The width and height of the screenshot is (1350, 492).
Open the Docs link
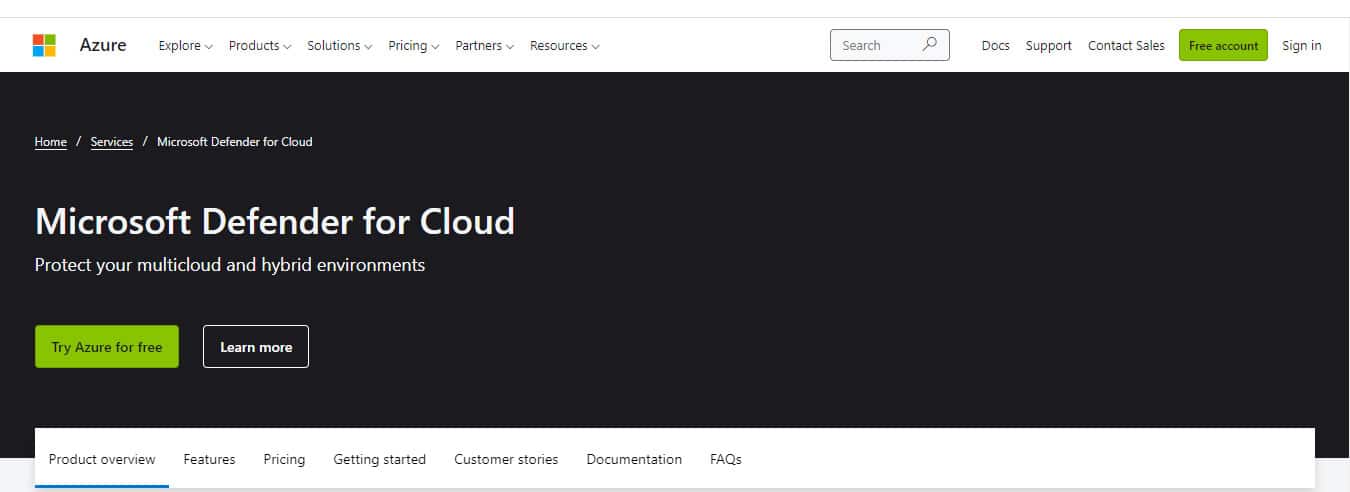995,45
